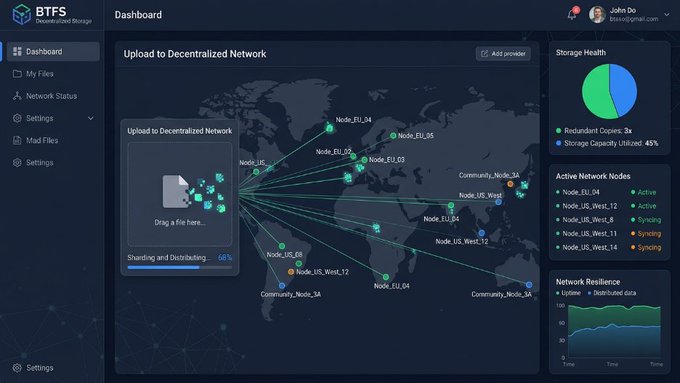Select Node_US_West_14 row in nodes list
Viewport: 680px width, 383px height.
tap(609, 248)
